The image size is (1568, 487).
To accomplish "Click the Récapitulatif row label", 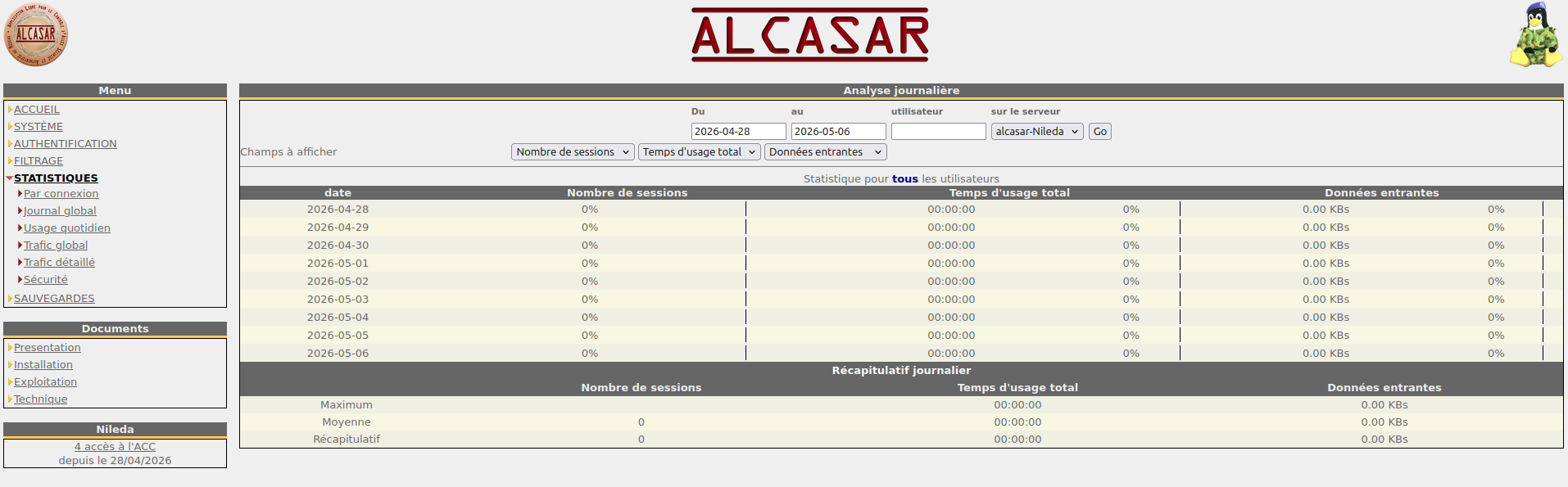I will (347, 440).
